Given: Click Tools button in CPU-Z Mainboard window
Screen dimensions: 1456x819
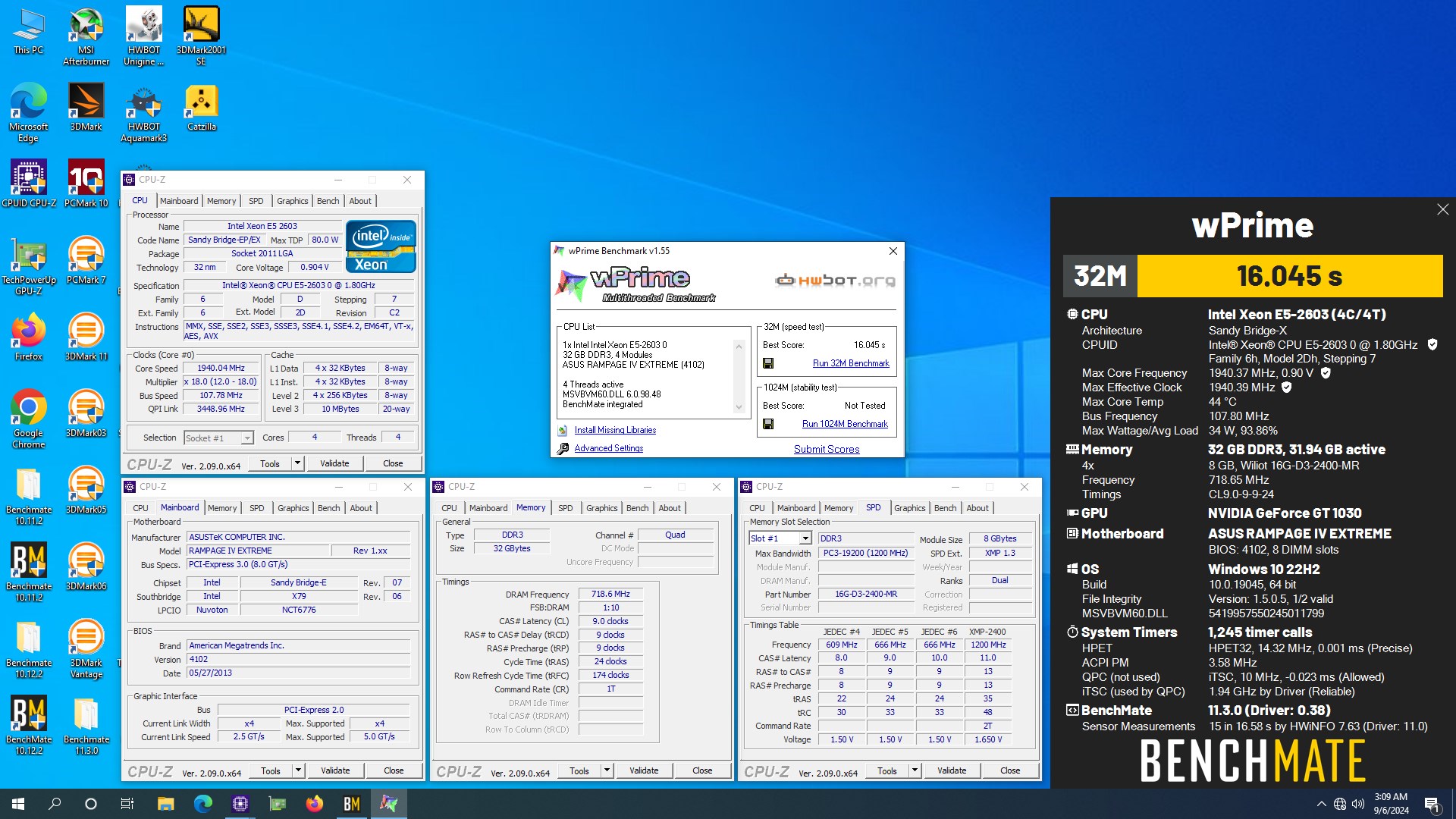Looking at the screenshot, I should click(271, 770).
